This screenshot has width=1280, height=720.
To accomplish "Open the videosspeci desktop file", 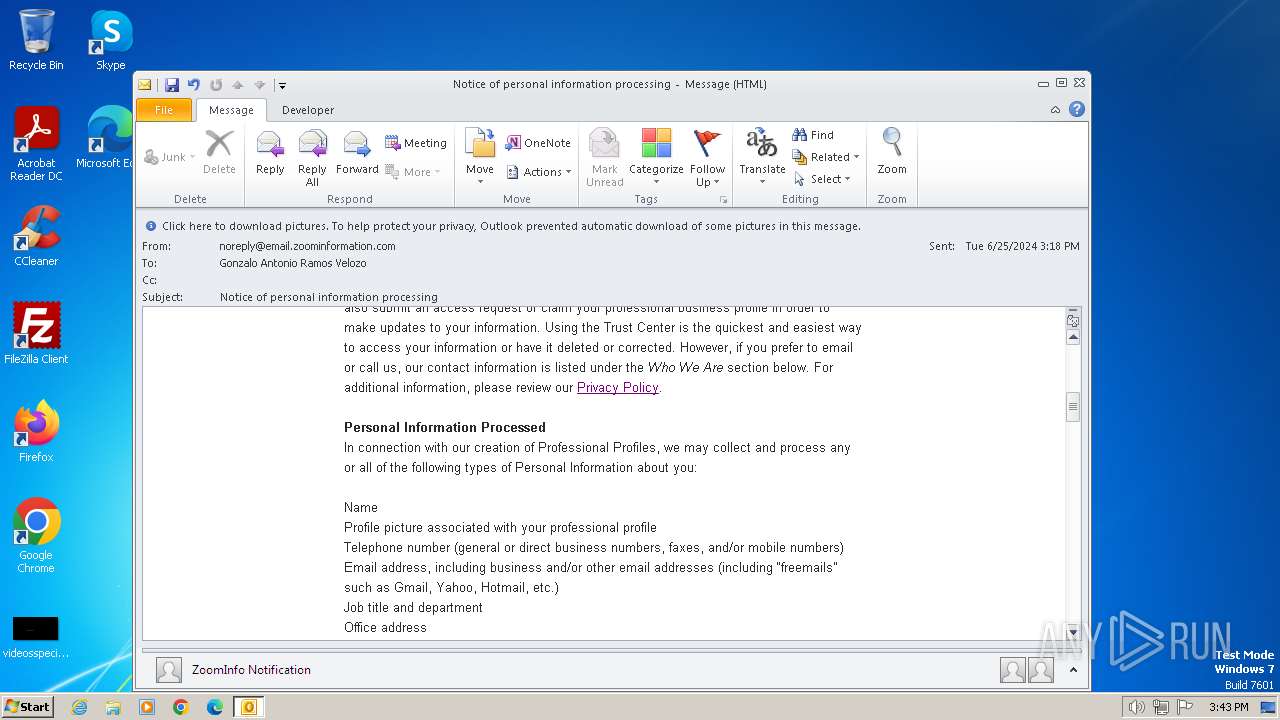I will click(36, 638).
